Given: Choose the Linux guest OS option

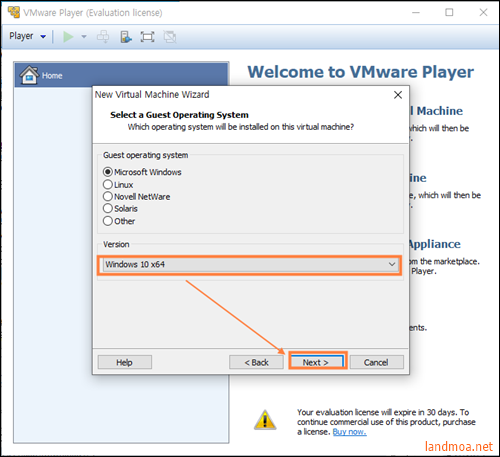Looking at the screenshot, I should click(118, 184).
